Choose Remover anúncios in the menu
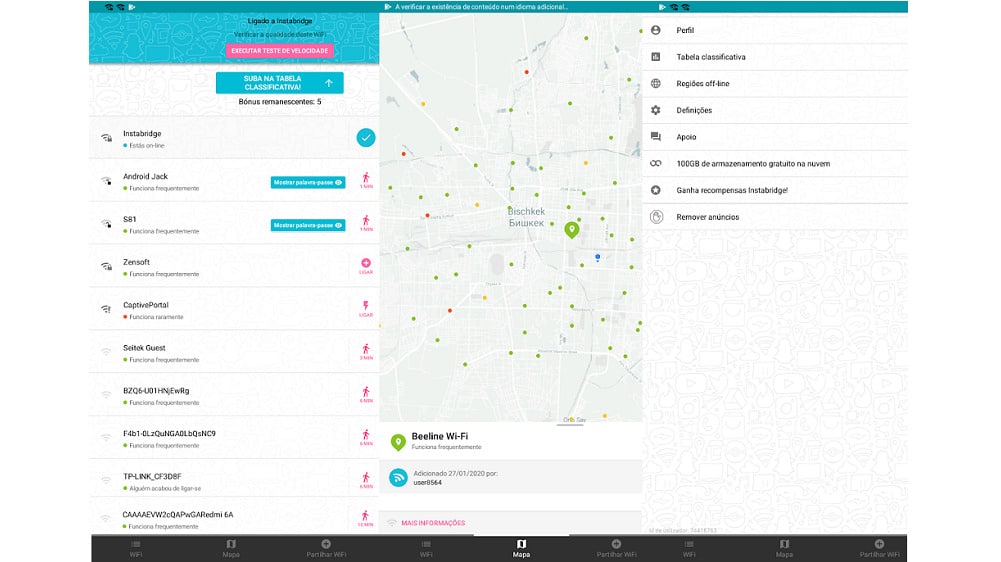The height and width of the screenshot is (562, 1001). tap(775, 217)
